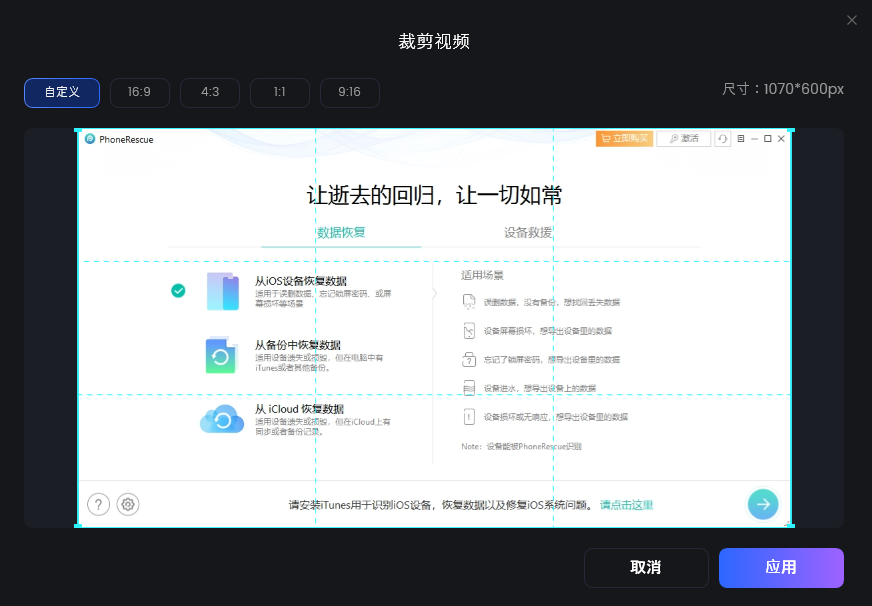
Task: Click the 从iOS设备恢复数据 phone icon
Action: pos(222,291)
